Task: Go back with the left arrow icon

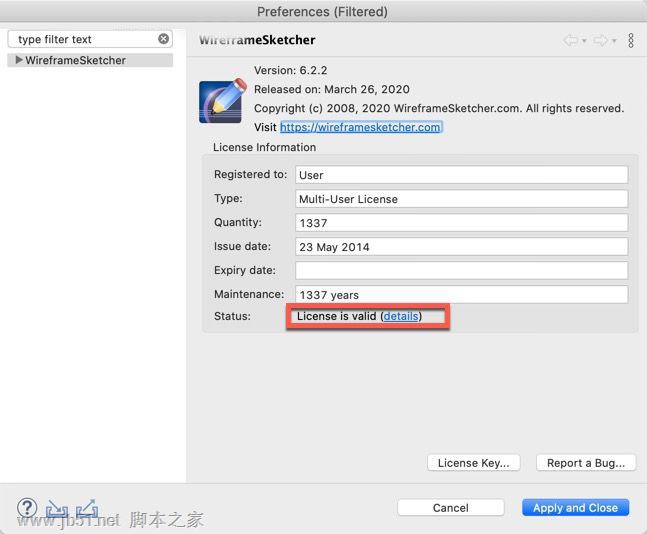Action: [x=571, y=40]
